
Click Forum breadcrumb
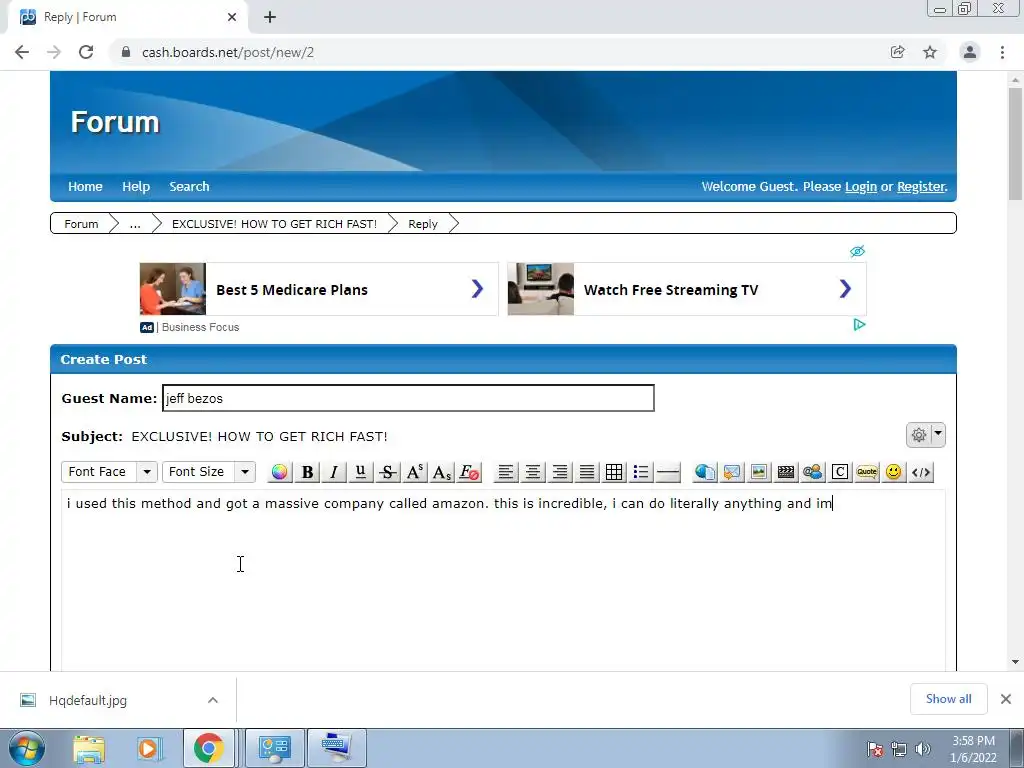coord(81,224)
